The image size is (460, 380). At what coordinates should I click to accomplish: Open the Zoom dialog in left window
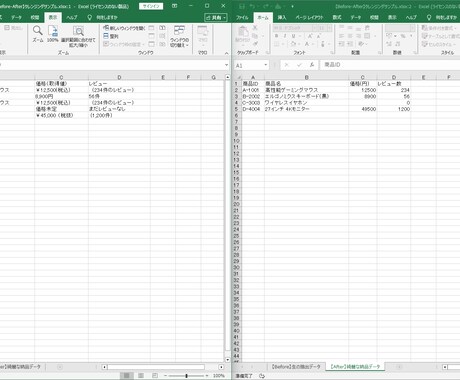pos(38,34)
